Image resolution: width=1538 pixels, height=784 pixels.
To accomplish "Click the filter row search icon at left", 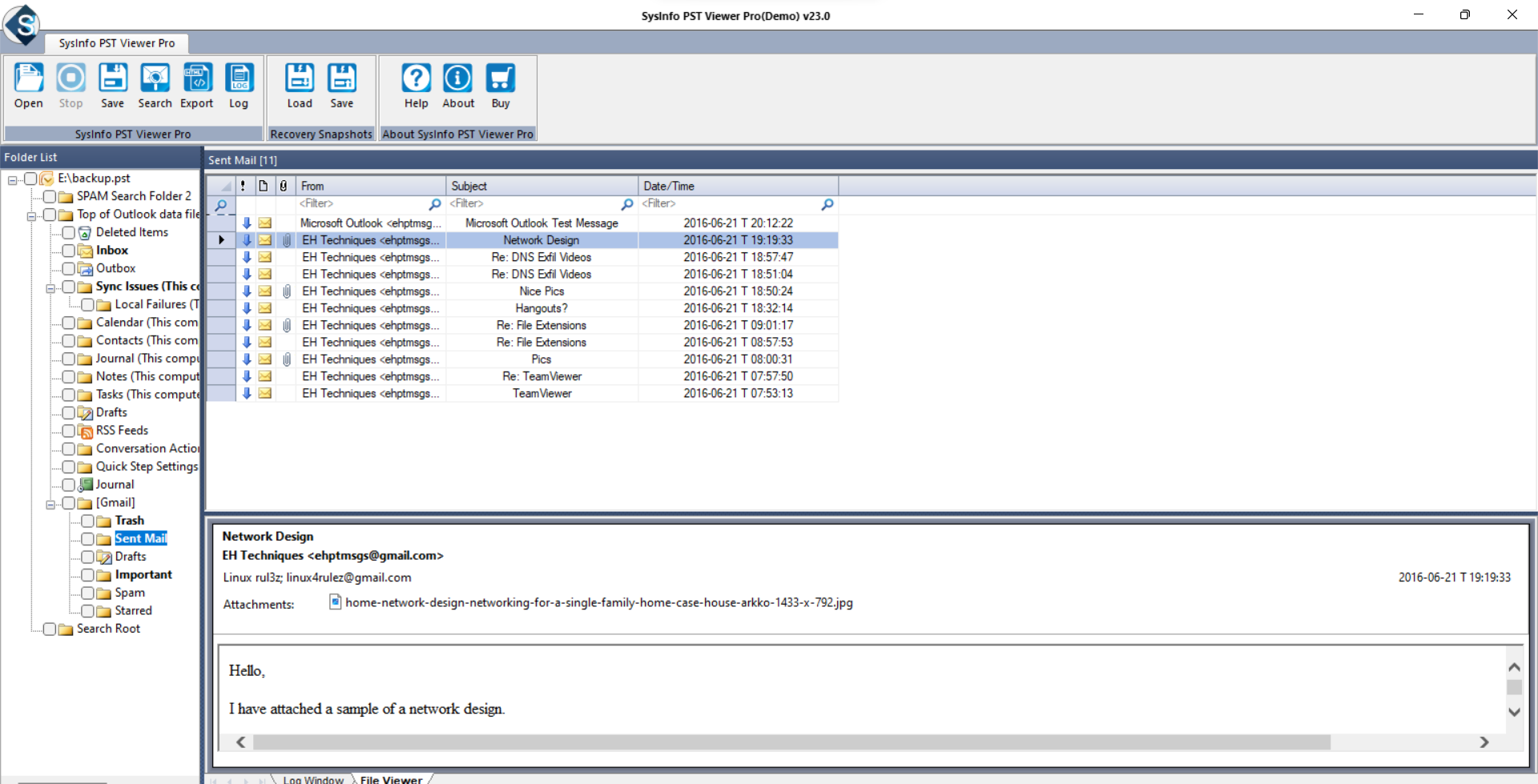I will [221, 205].
